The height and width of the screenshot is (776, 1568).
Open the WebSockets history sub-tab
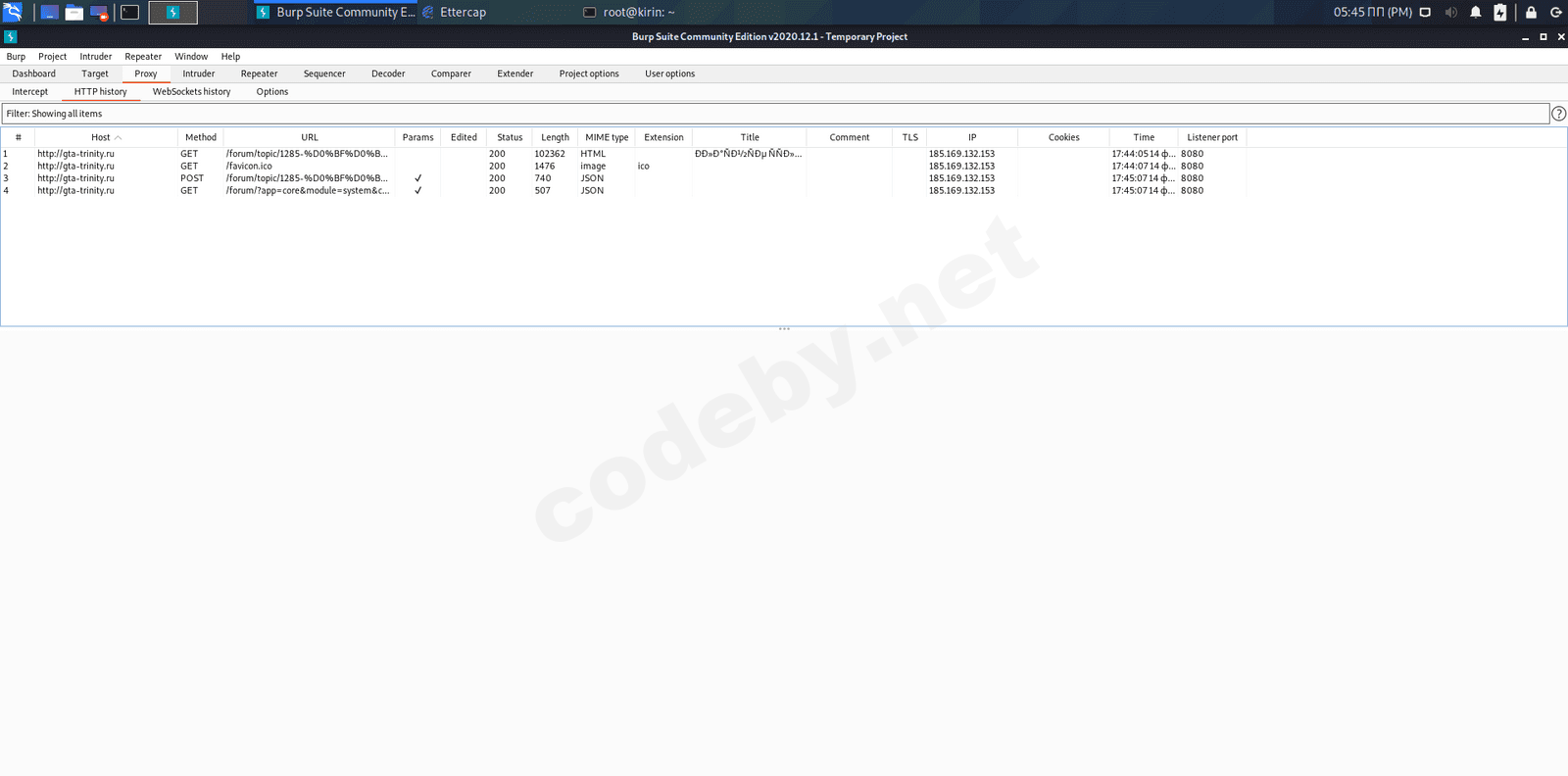[x=192, y=92]
